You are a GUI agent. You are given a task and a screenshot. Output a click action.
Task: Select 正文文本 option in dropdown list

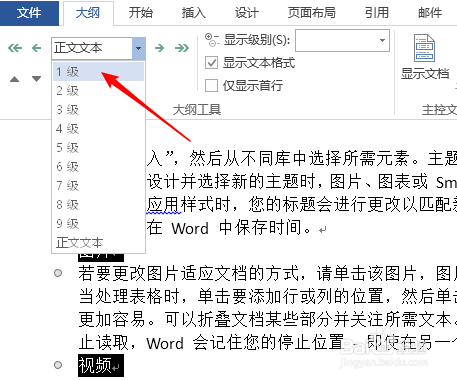click(x=98, y=243)
